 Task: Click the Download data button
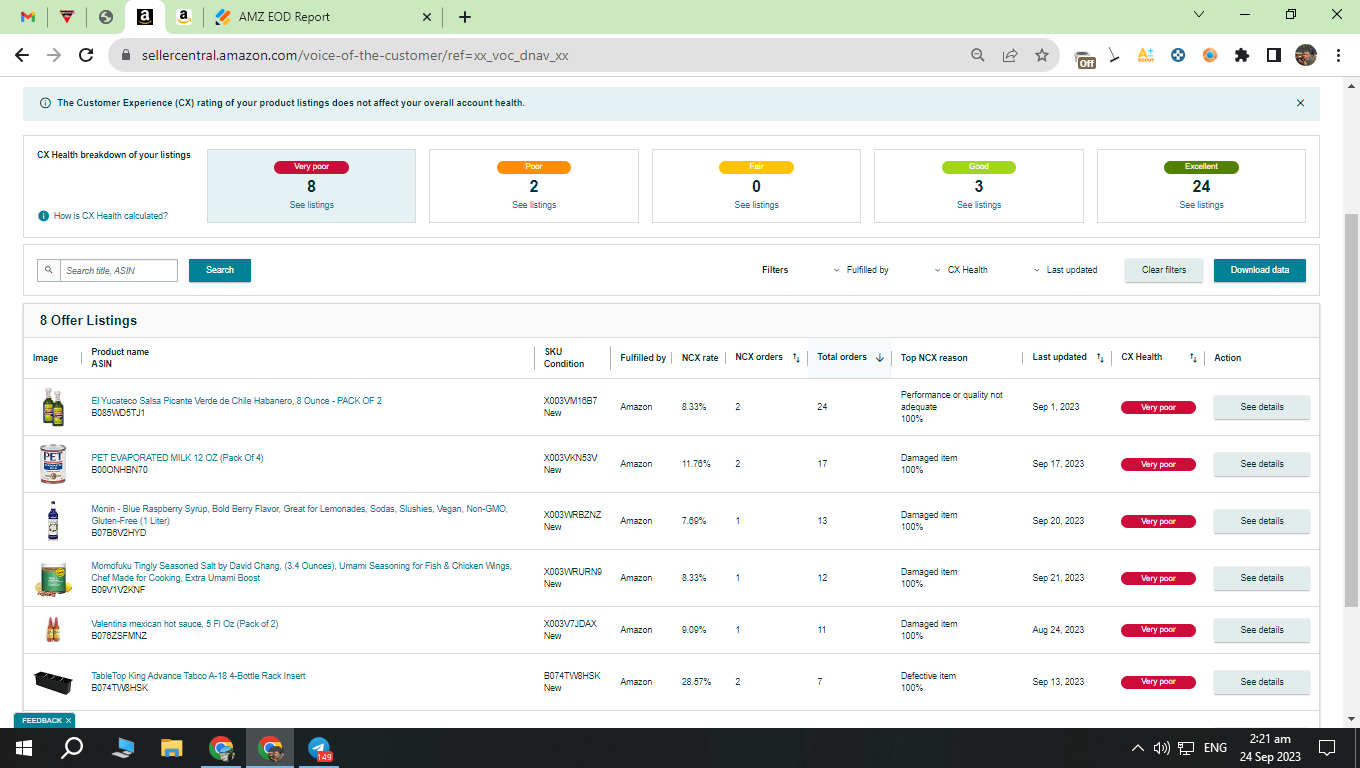[x=1260, y=270]
